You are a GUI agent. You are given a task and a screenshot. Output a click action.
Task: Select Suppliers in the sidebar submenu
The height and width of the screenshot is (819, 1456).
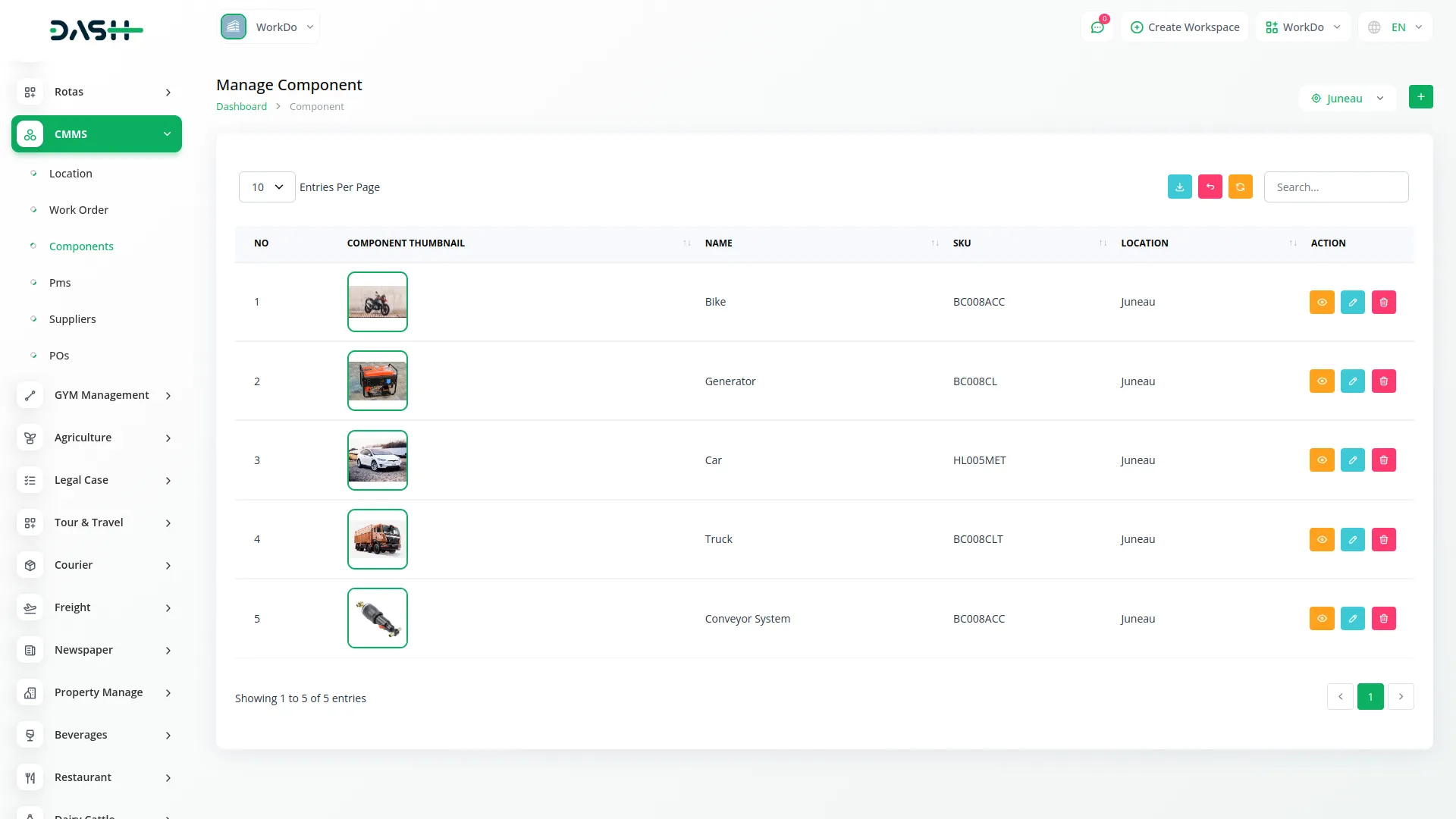(x=73, y=319)
